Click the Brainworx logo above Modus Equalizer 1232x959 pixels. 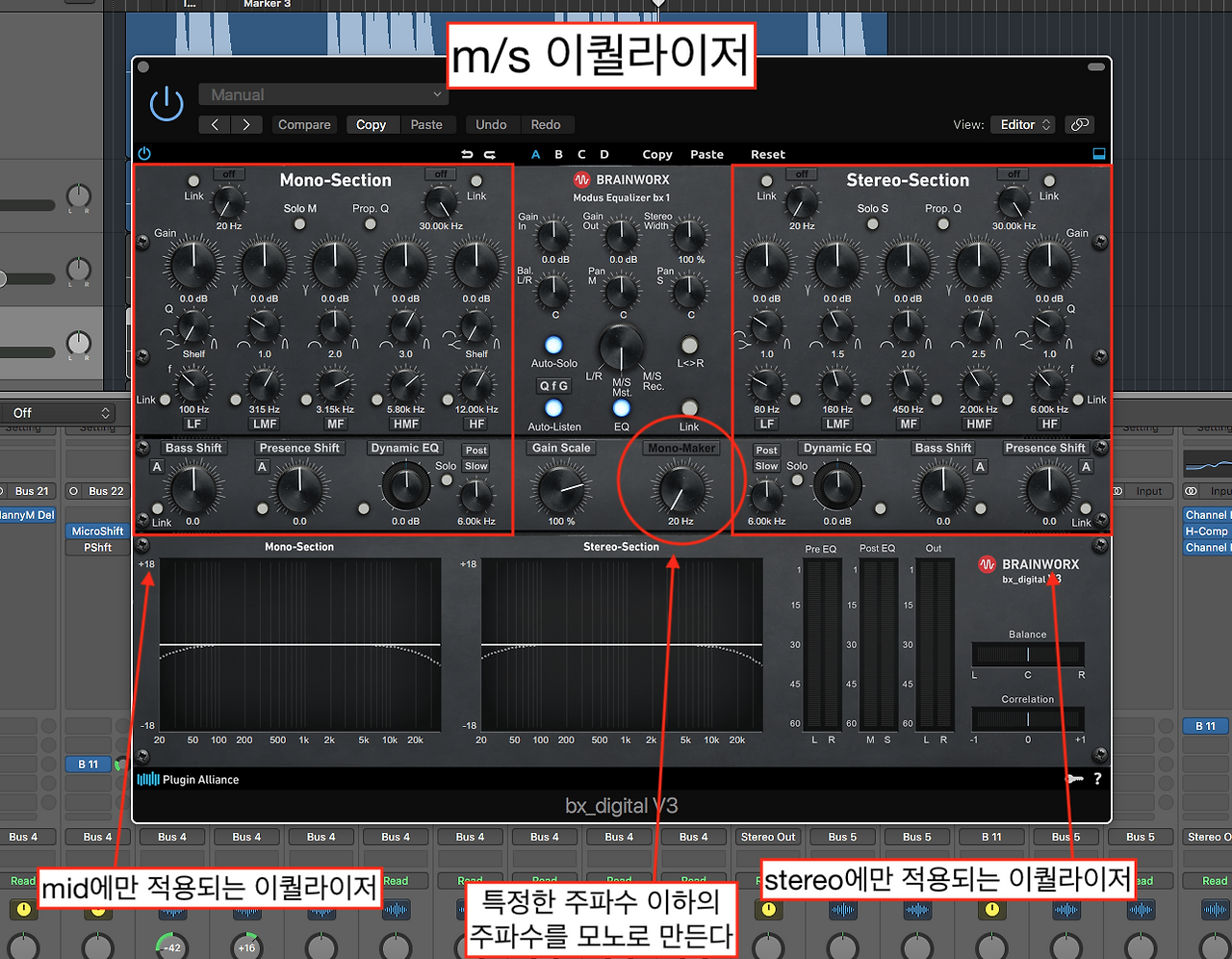(x=622, y=180)
